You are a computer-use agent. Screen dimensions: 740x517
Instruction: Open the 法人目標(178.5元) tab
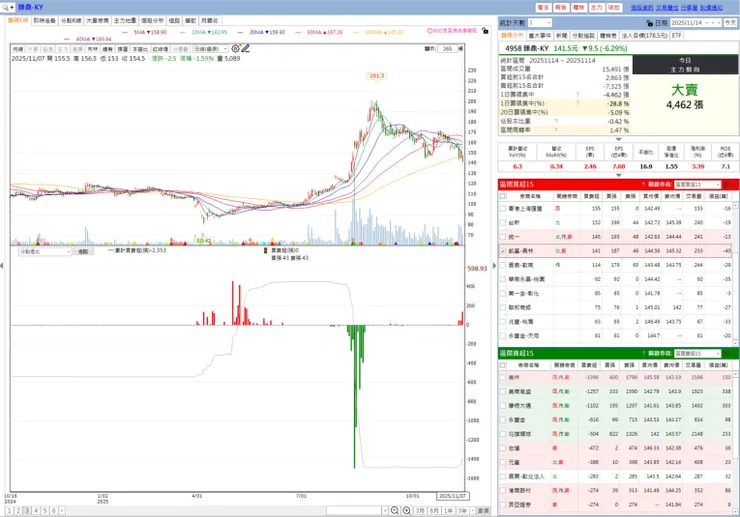[644, 35]
